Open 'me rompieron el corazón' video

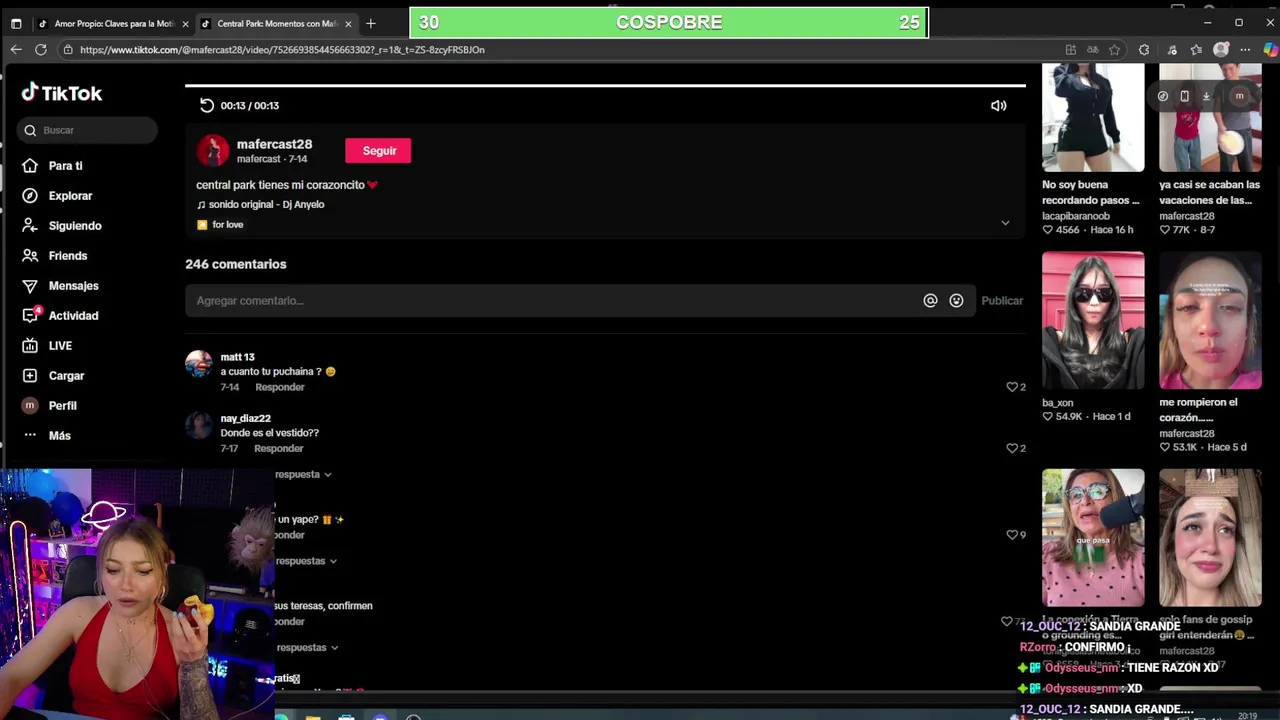1210,320
